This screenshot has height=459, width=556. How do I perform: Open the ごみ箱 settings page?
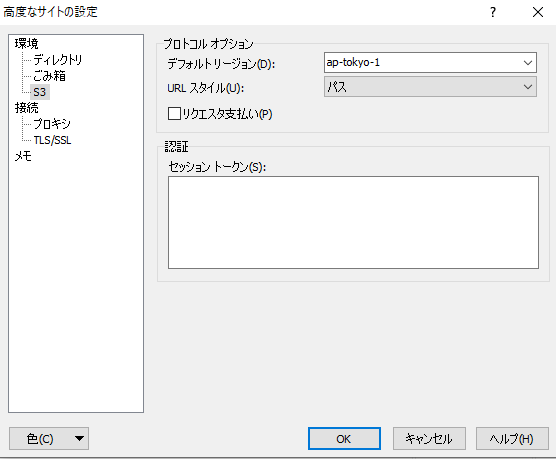tap(49, 76)
